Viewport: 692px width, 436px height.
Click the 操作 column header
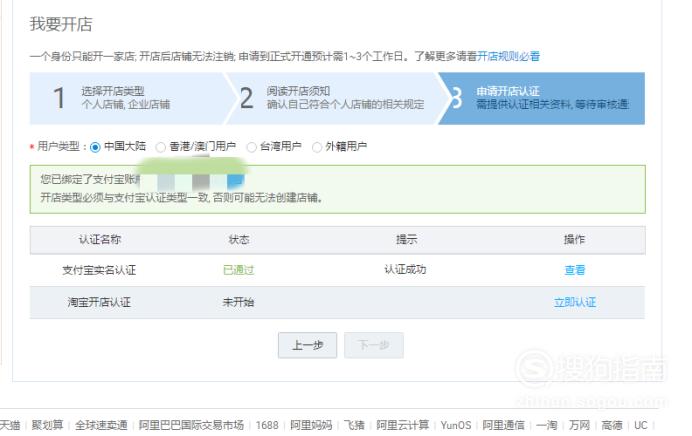point(574,239)
